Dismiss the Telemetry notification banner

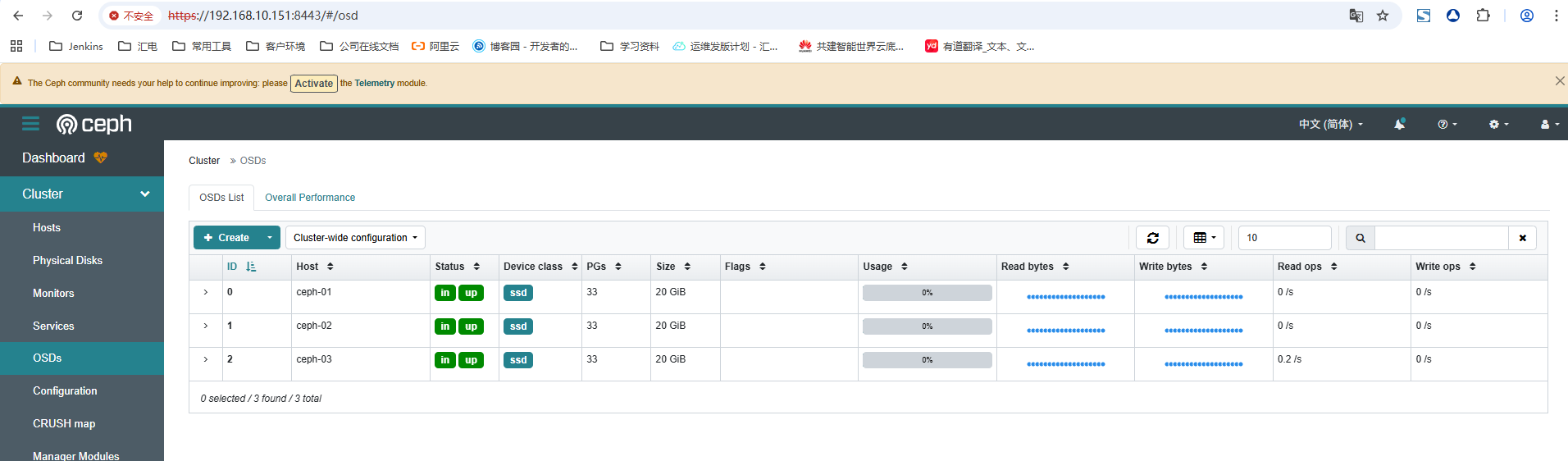pos(1559,81)
